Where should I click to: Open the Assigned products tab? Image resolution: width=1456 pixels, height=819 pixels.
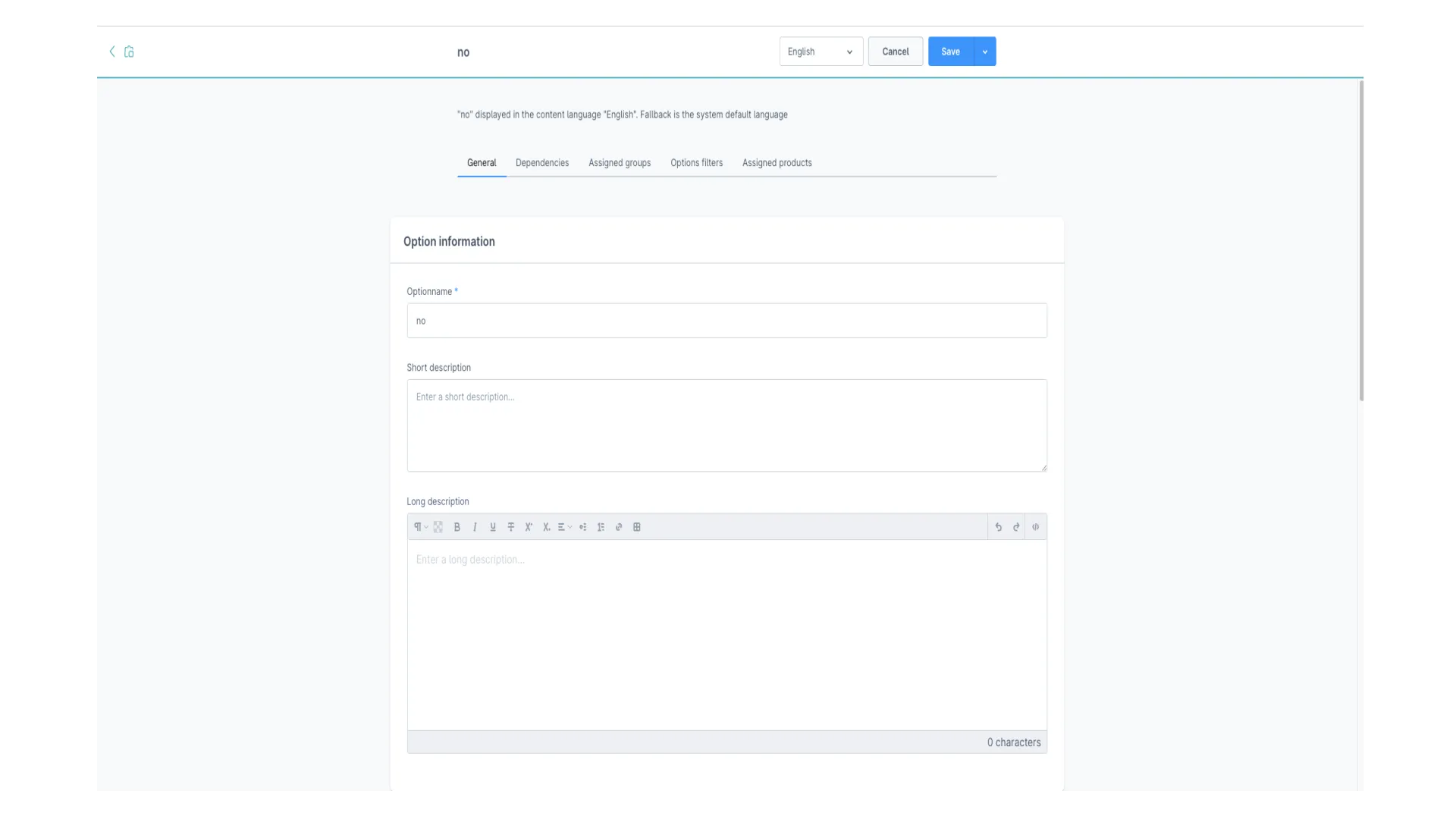click(x=777, y=162)
